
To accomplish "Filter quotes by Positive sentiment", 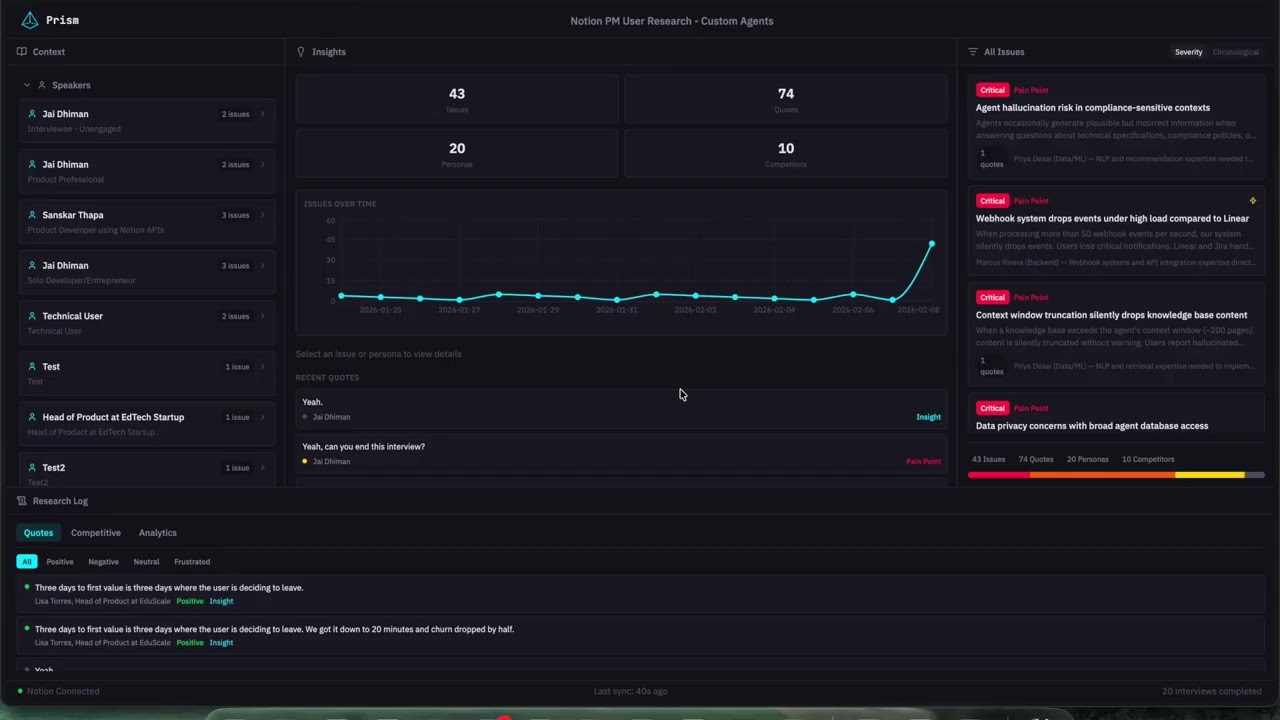I will click(60, 562).
